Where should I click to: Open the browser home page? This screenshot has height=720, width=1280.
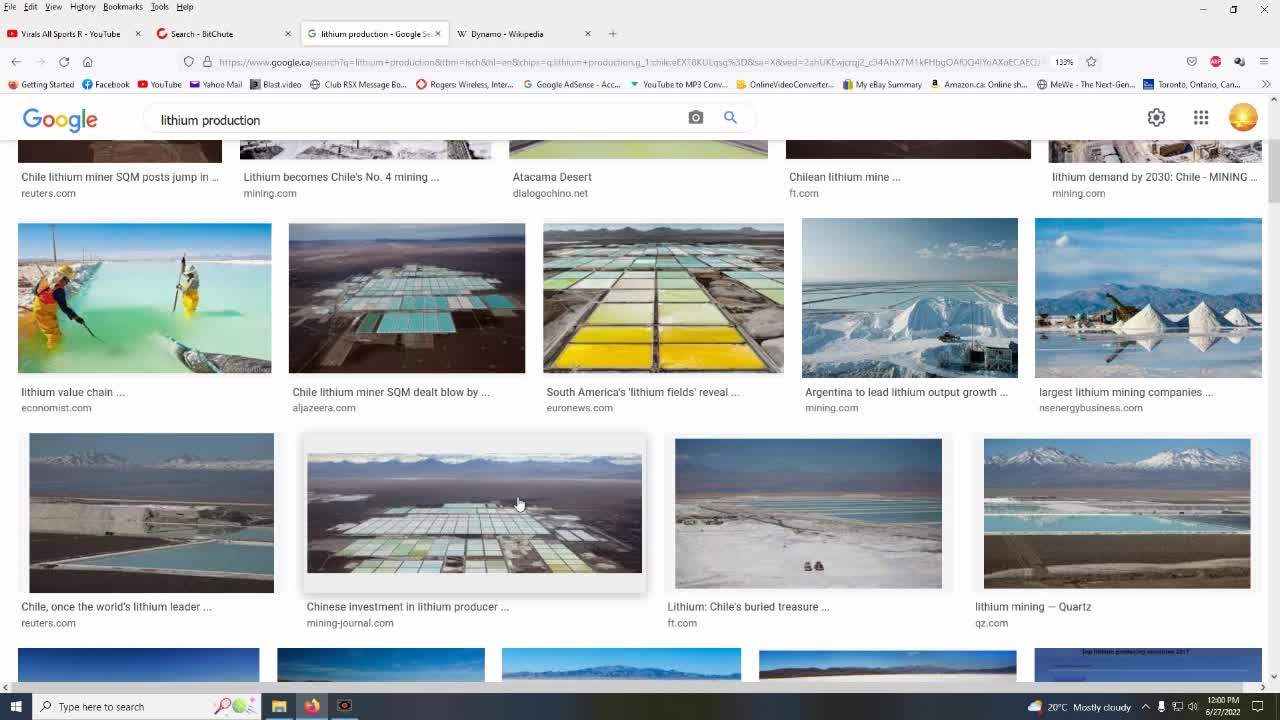click(88, 62)
